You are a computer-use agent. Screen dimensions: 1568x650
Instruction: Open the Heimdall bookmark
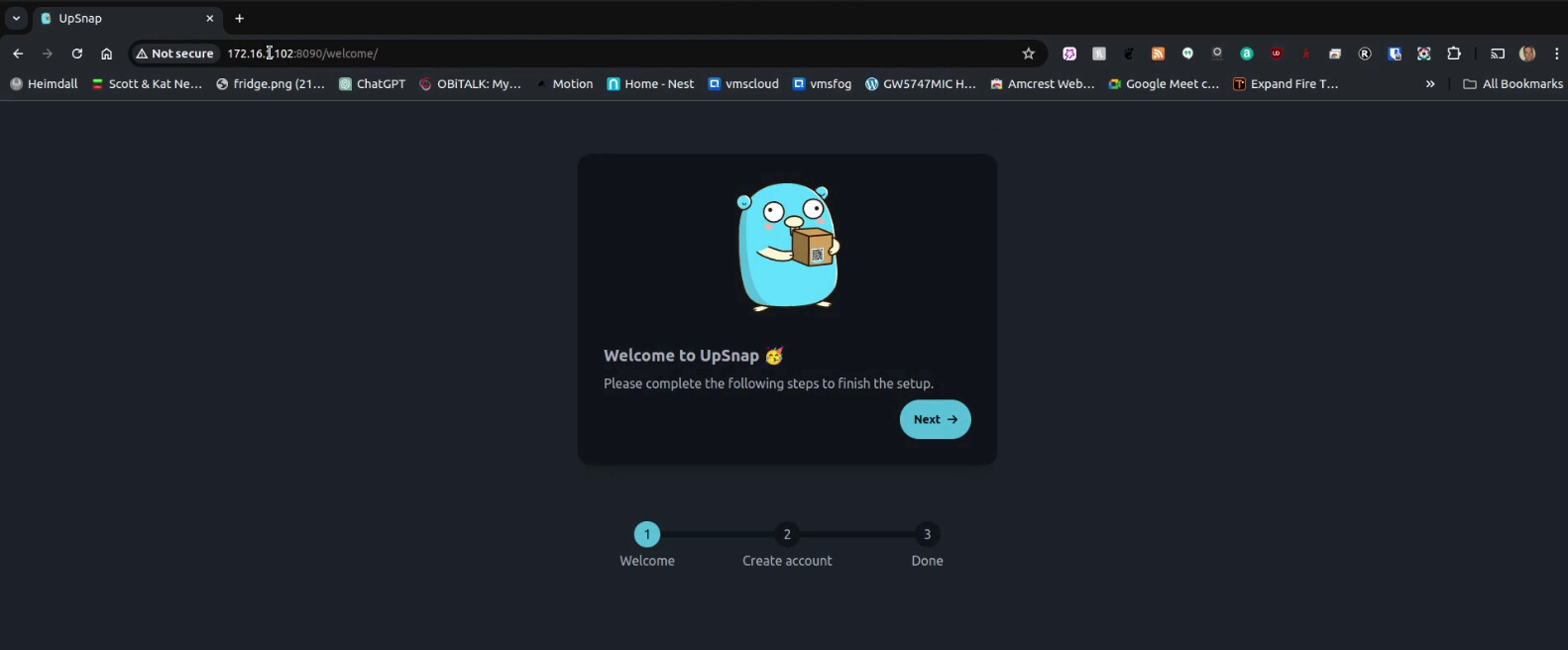(x=44, y=84)
